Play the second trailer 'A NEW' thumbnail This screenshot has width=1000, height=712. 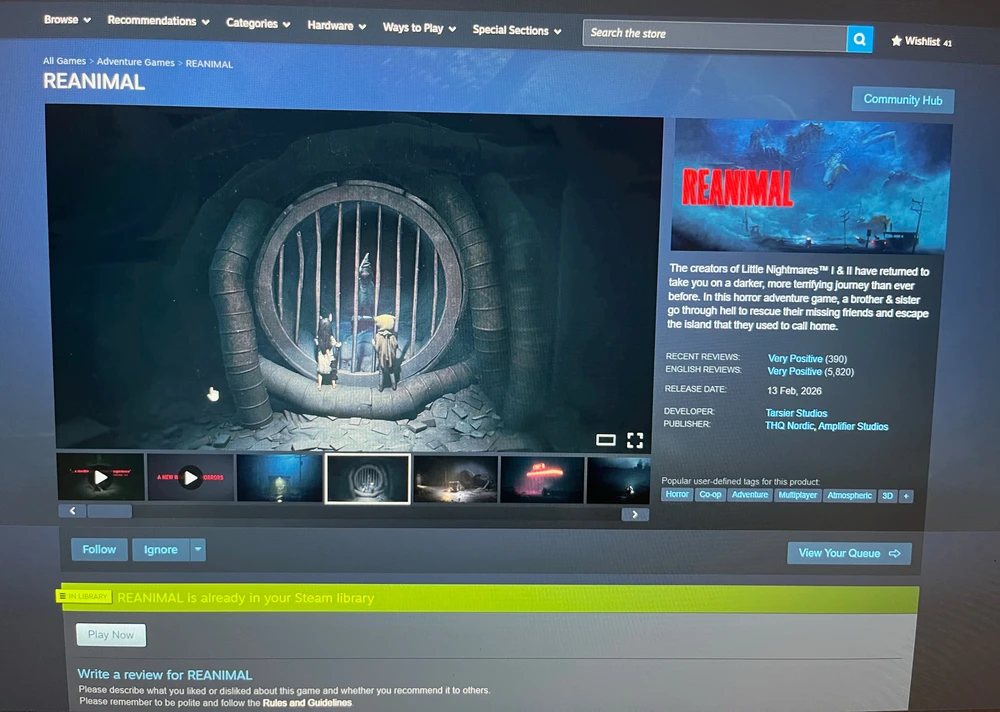point(190,477)
